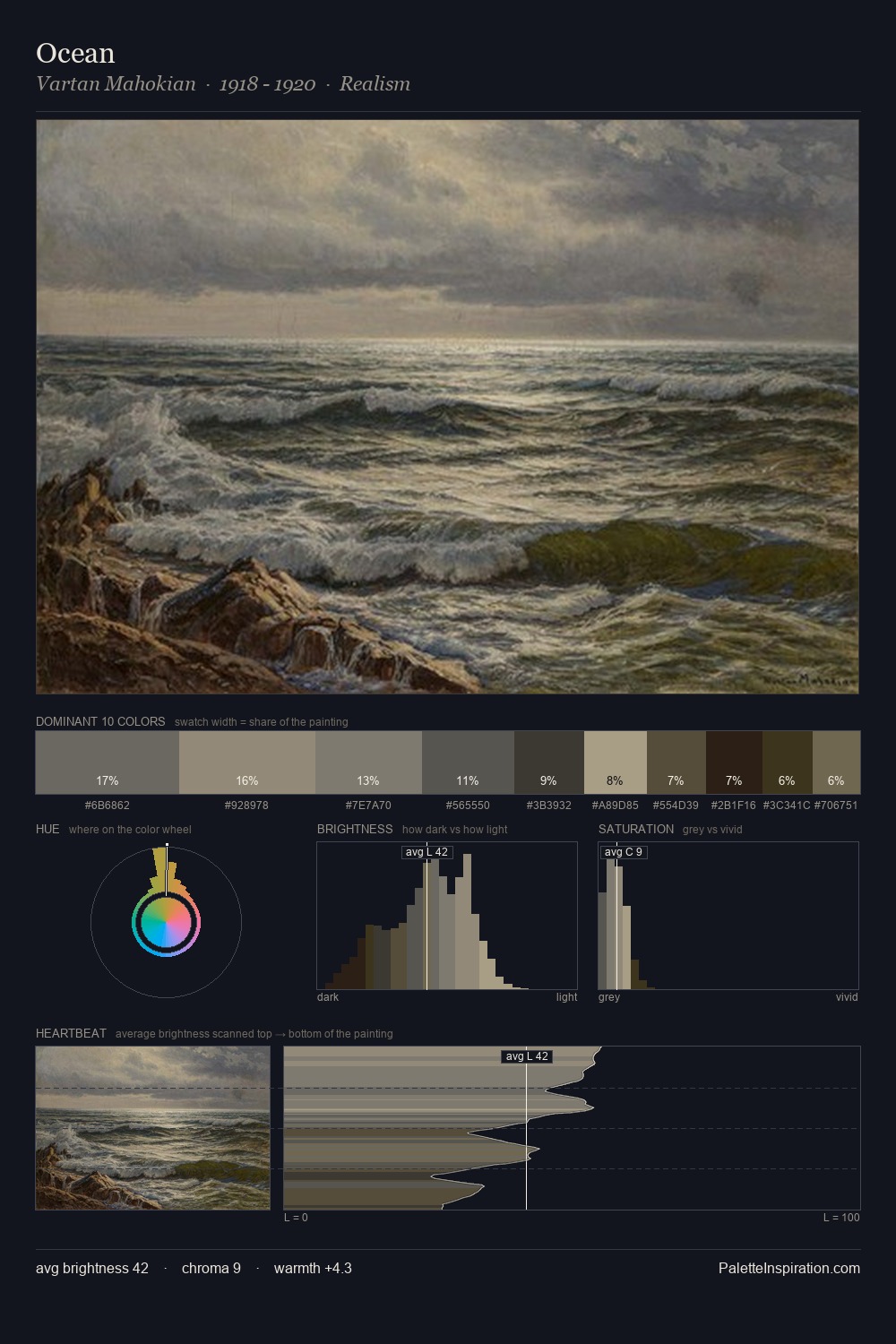This screenshot has width=896, height=1344.
Task: Click the 'how dark vs how light' caption
Action: click(455, 830)
